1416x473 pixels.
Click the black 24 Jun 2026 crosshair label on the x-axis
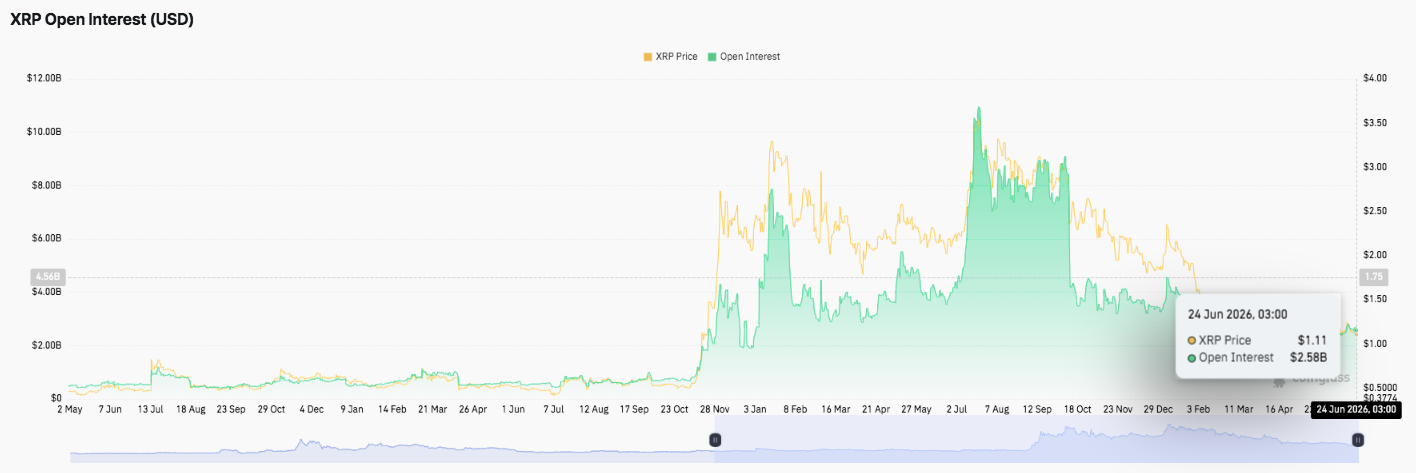(x=1357, y=410)
